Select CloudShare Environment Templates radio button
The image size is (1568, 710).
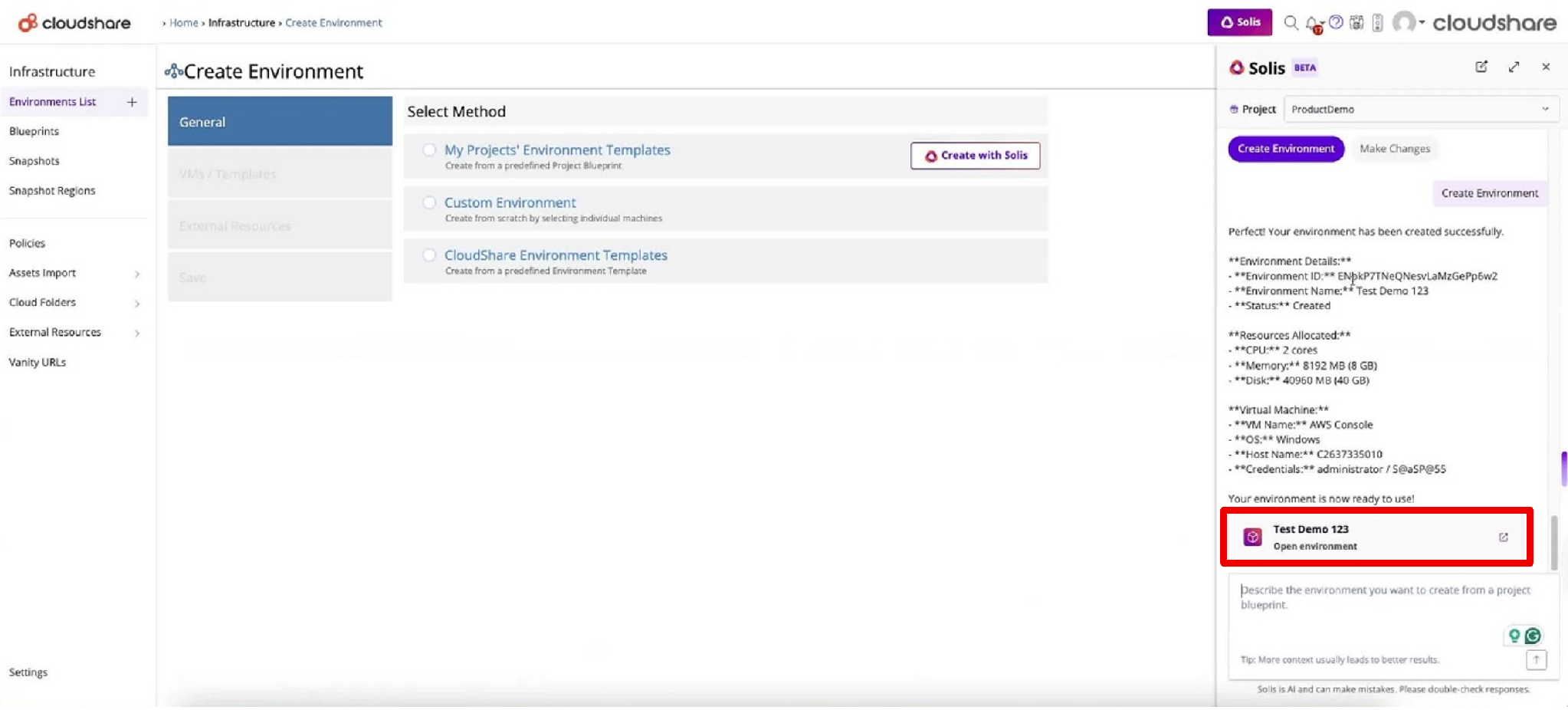(x=429, y=255)
